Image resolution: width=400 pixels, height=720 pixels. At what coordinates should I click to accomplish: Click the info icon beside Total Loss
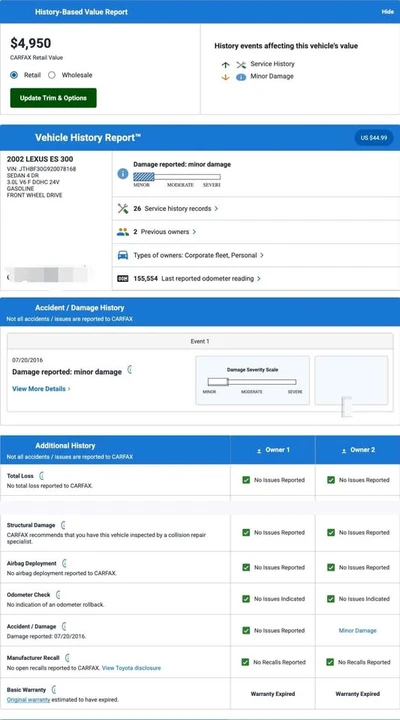click(41, 476)
